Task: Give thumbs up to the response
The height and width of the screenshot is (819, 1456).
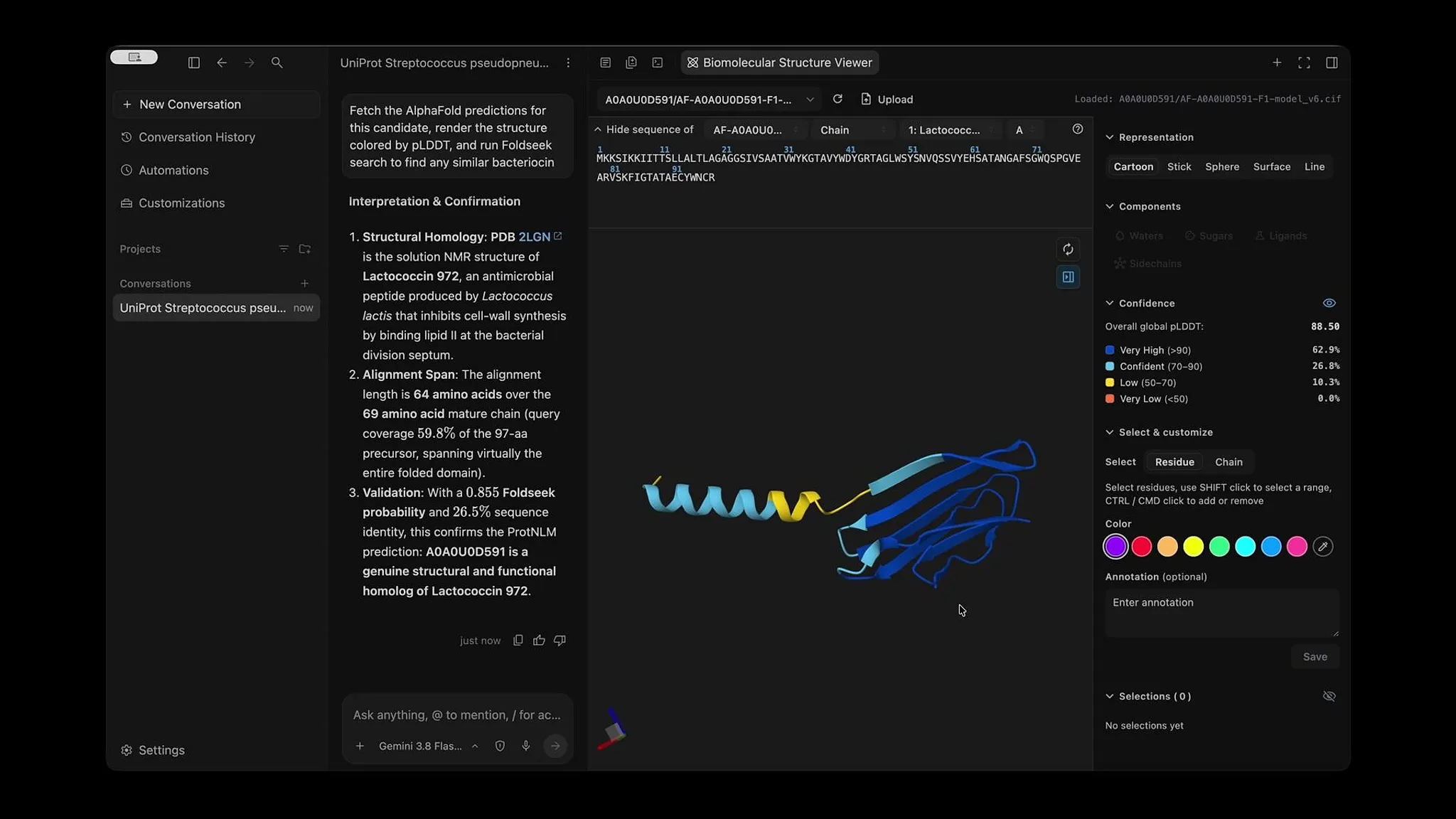Action: click(539, 640)
